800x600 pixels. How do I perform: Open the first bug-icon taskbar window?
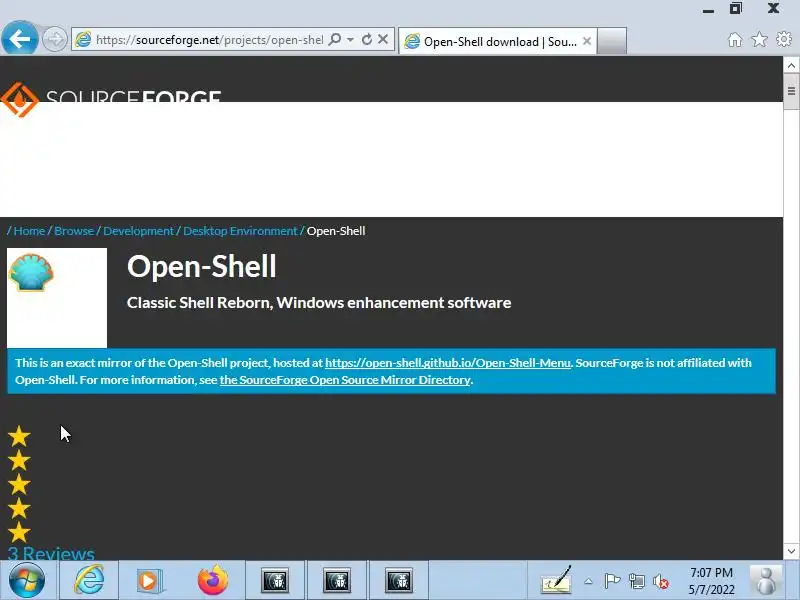pyautogui.click(x=276, y=581)
